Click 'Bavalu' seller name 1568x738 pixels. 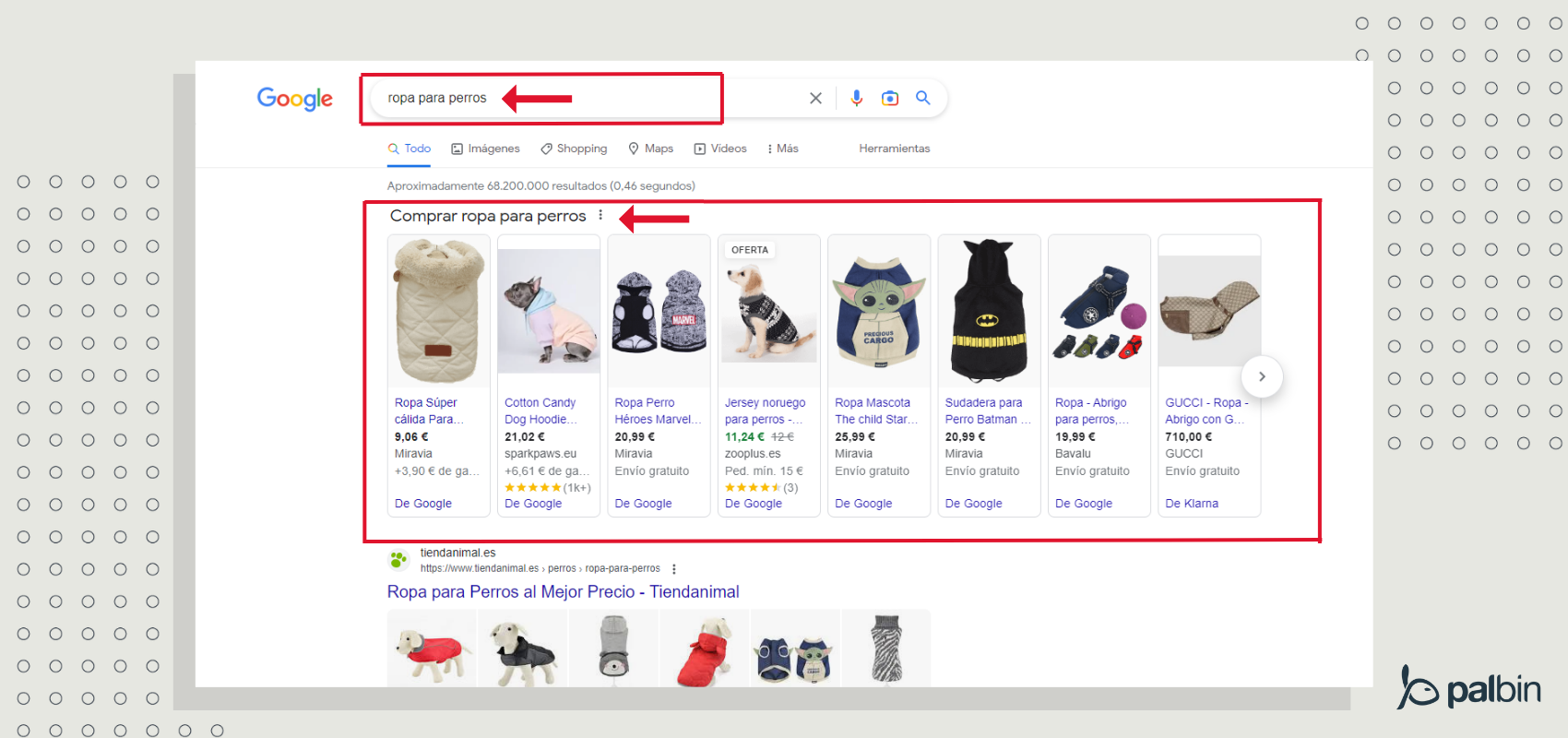click(x=1073, y=454)
